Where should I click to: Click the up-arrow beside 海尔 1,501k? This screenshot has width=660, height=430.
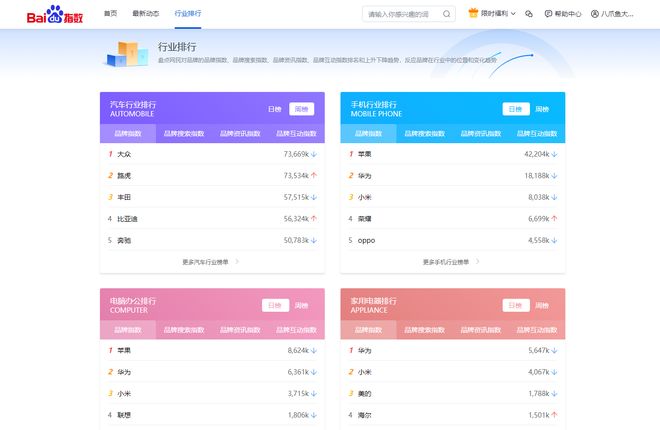pyautogui.click(x=554, y=415)
